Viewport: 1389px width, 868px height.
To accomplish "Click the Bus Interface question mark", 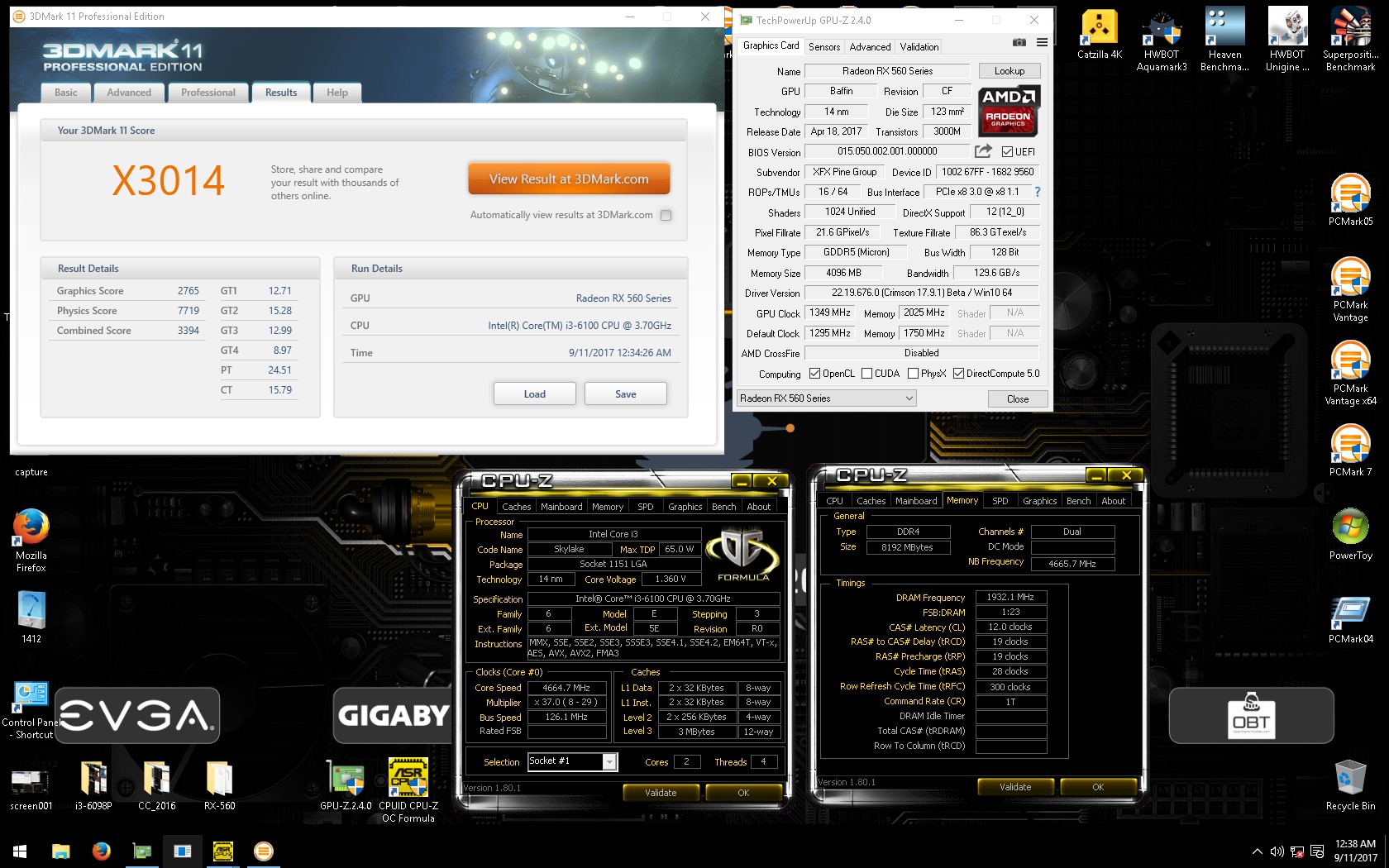I will [x=1037, y=192].
